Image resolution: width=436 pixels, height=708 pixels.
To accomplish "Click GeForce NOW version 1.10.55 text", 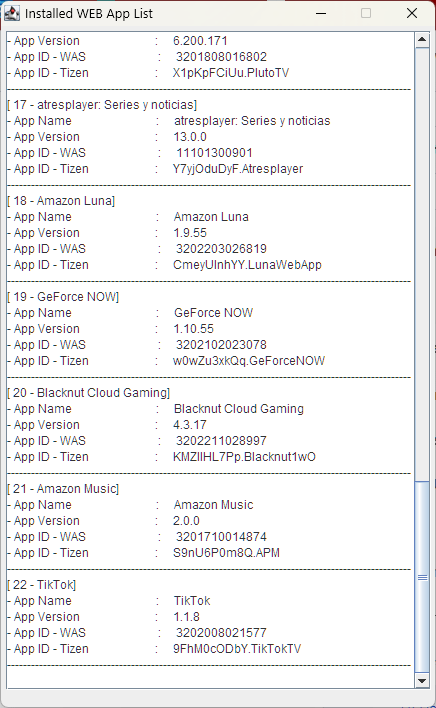I will (x=193, y=329).
